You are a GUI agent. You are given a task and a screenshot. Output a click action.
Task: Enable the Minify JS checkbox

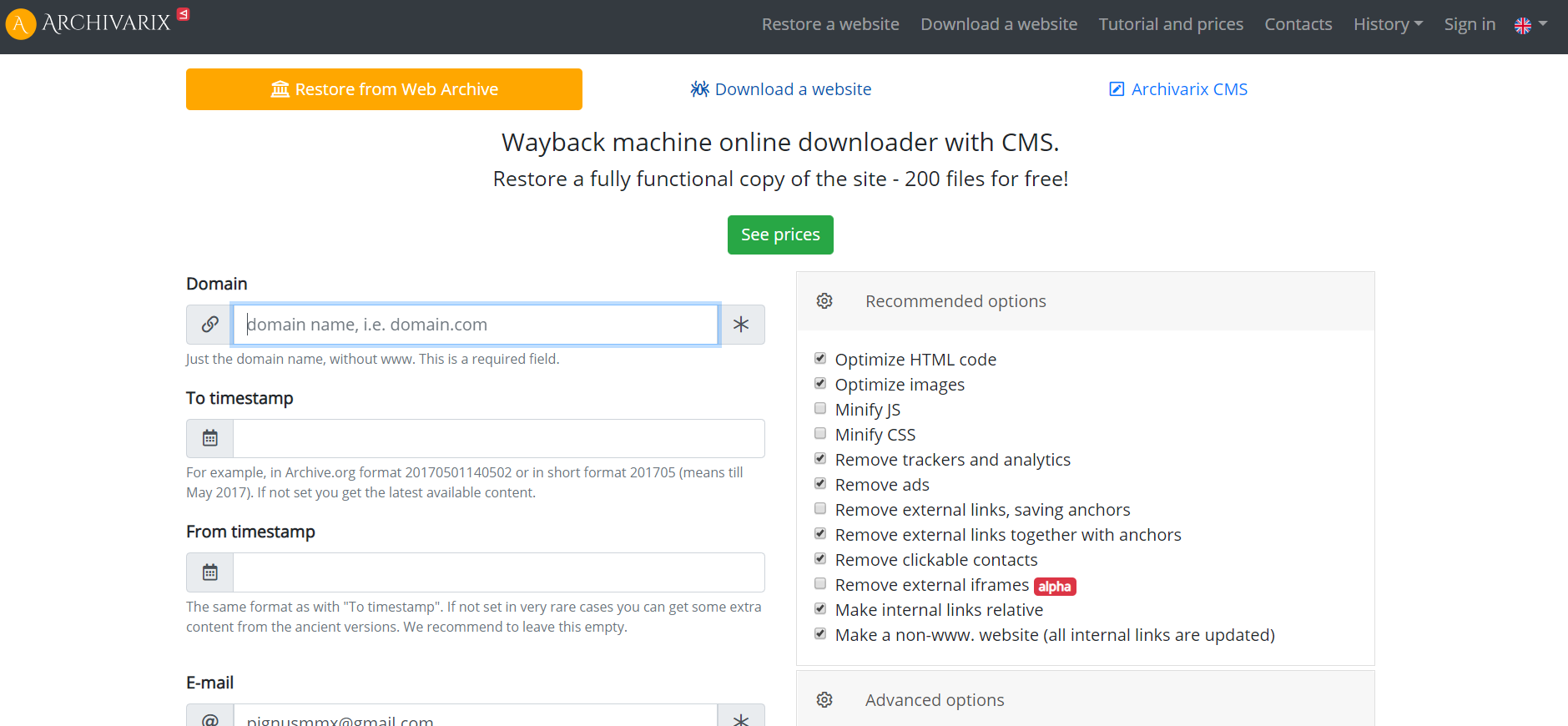point(820,409)
